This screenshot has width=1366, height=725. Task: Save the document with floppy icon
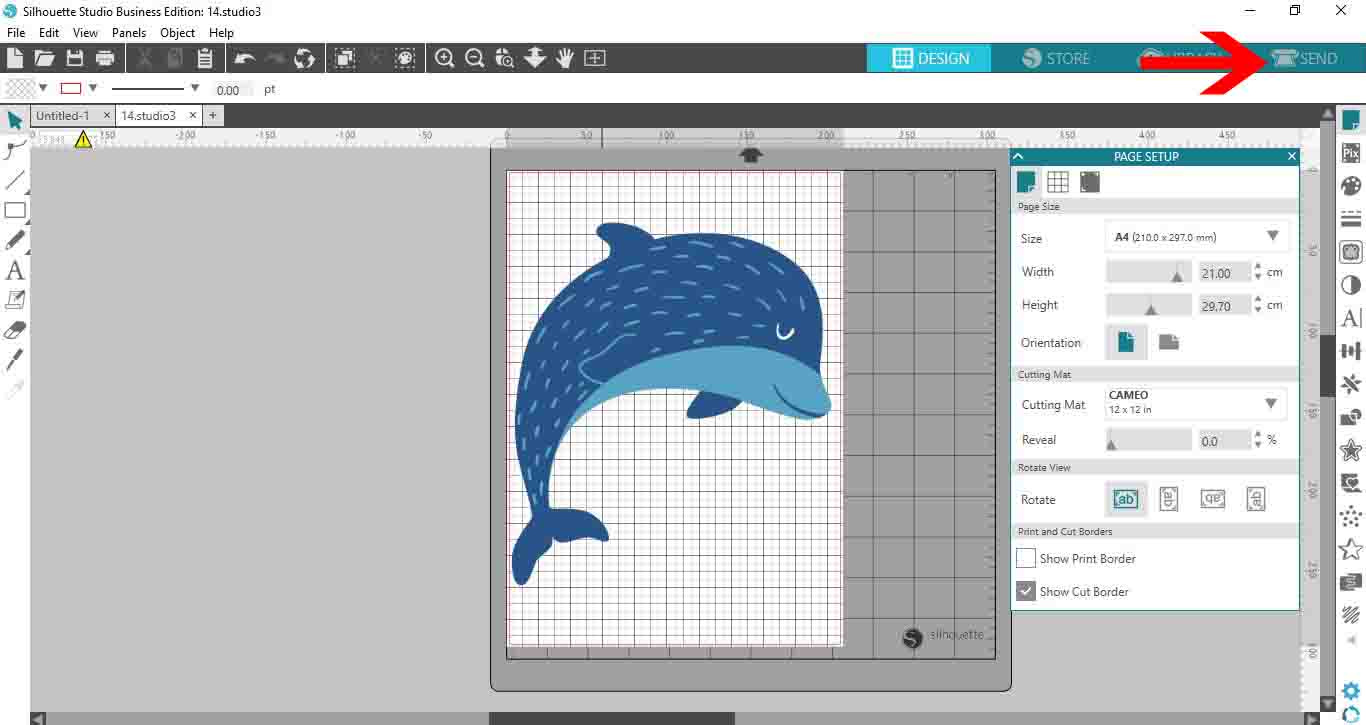coord(75,58)
